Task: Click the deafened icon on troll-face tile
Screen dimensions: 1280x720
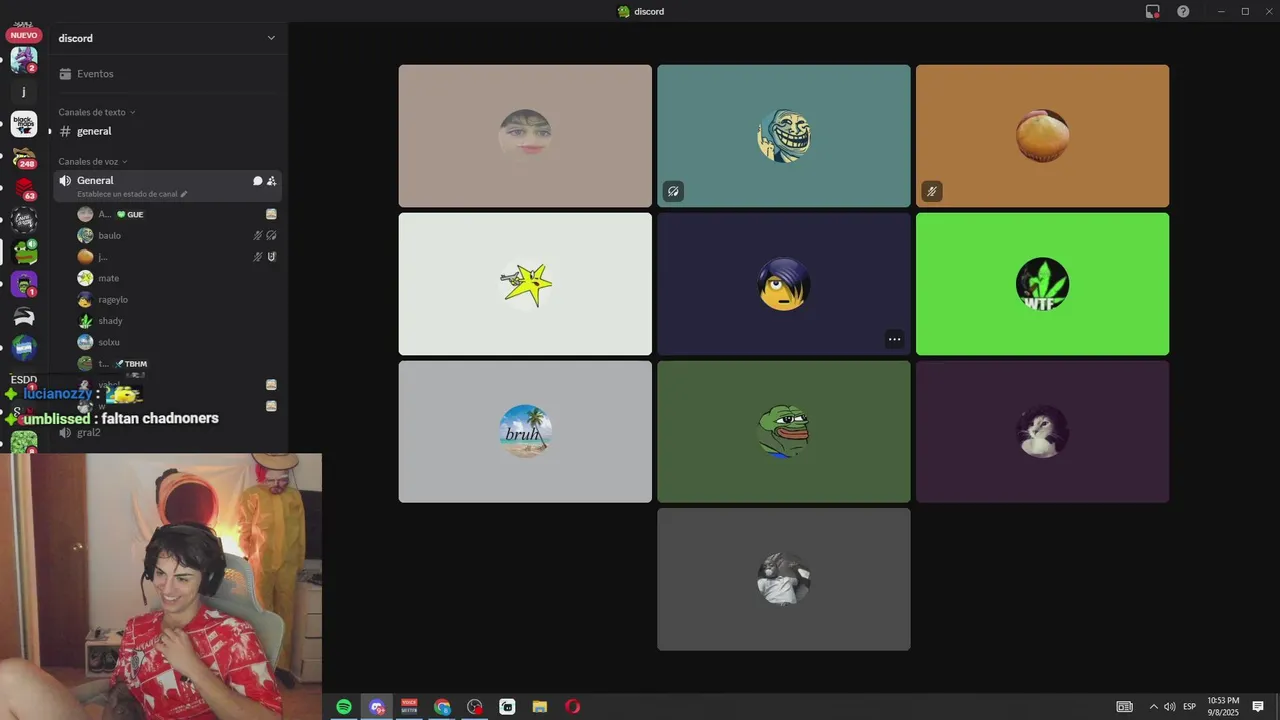Action: pos(674,191)
